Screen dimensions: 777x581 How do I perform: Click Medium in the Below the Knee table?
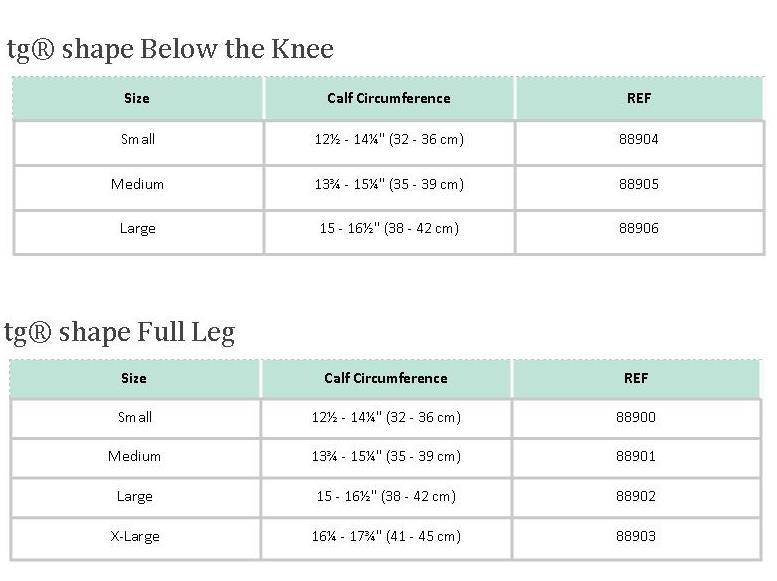point(138,185)
